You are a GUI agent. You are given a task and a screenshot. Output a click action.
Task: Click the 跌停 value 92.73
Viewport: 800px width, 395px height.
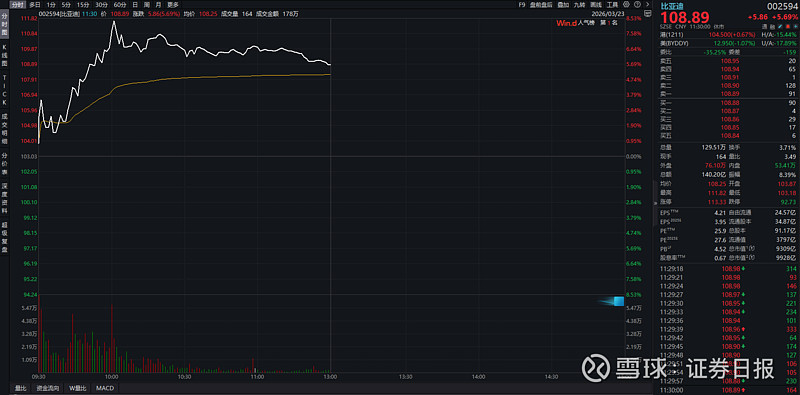coord(789,202)
